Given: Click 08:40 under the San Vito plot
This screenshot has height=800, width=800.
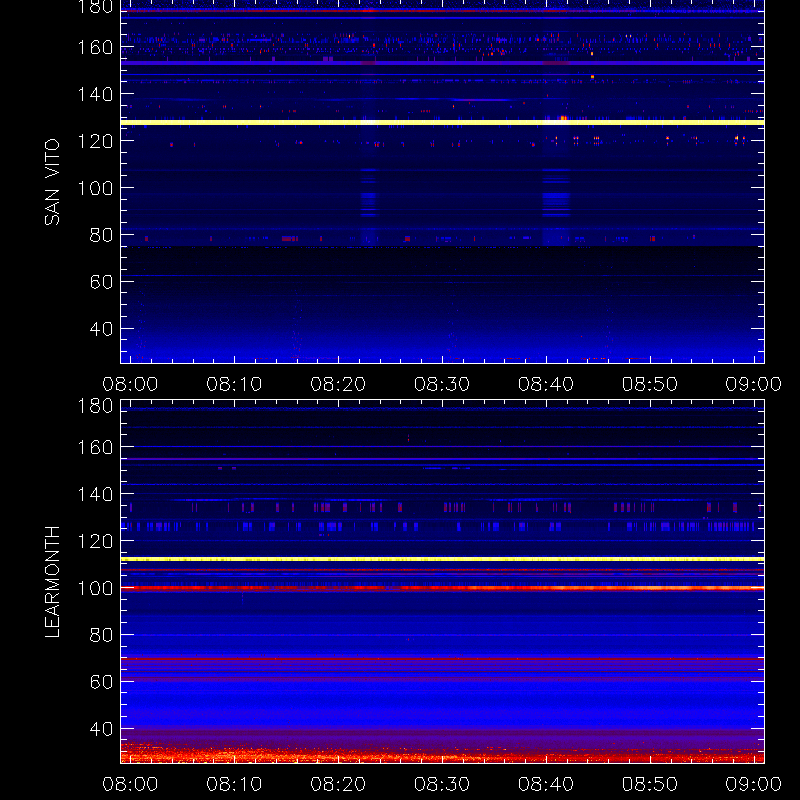Looking at the screenshot, I should click(x=546, y=384).
